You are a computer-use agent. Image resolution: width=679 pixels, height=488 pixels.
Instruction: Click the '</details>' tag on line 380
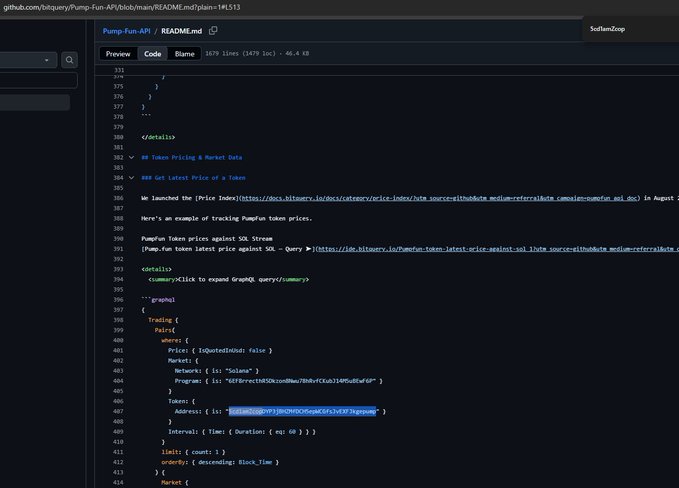tap(158, 137)
